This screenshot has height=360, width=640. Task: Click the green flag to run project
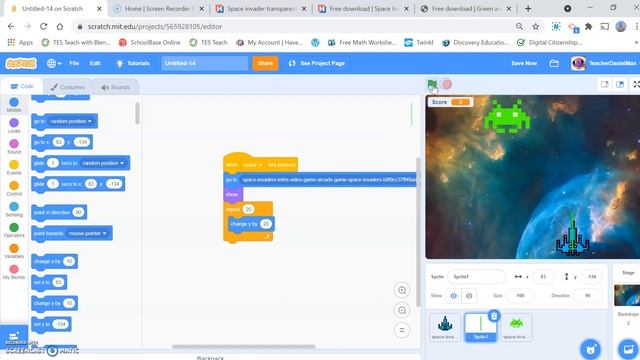[432, 84]
